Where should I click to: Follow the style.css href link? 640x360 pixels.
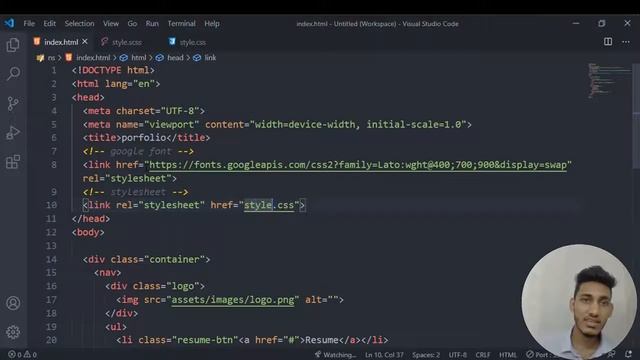tap(269, 205)
